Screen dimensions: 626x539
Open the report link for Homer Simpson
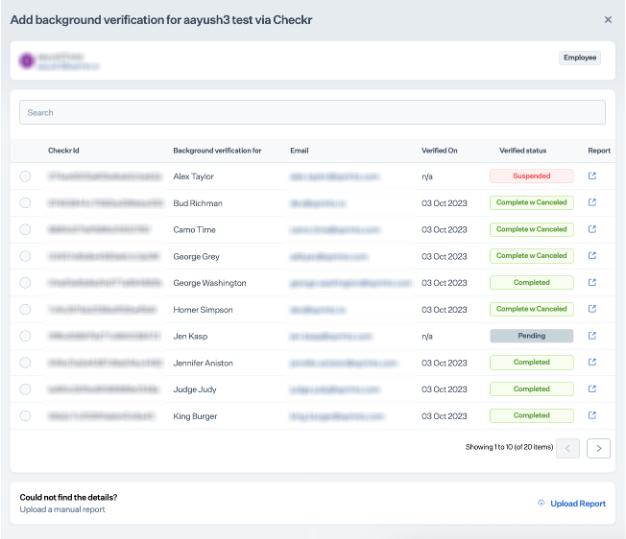click(x=592, y=309)
